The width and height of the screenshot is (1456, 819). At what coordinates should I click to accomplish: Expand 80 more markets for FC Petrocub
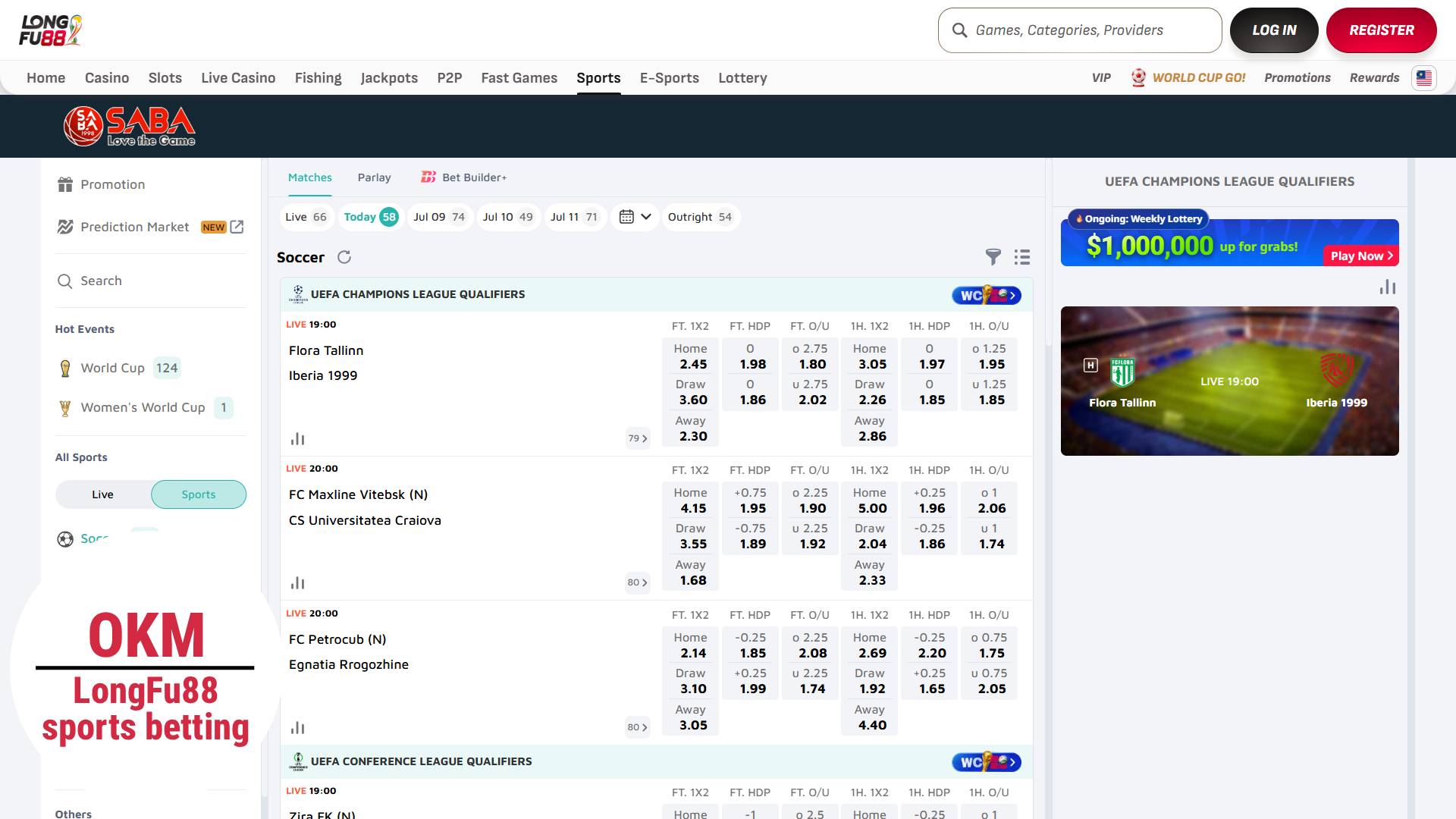[638, 727]
